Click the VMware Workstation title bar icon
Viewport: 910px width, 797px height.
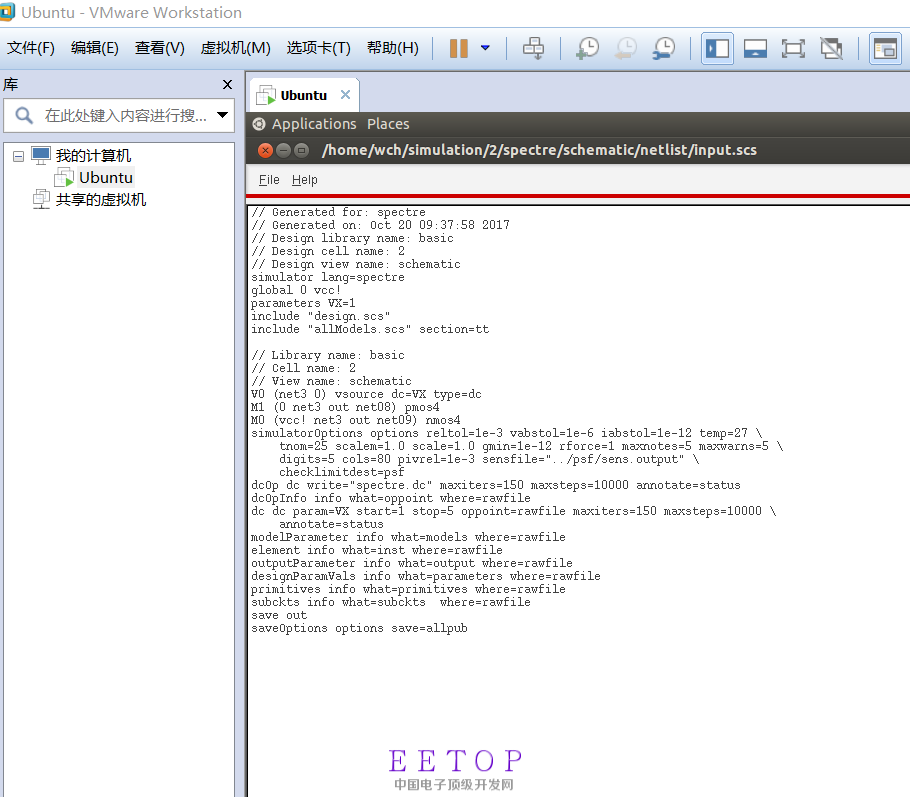point(7,12)
